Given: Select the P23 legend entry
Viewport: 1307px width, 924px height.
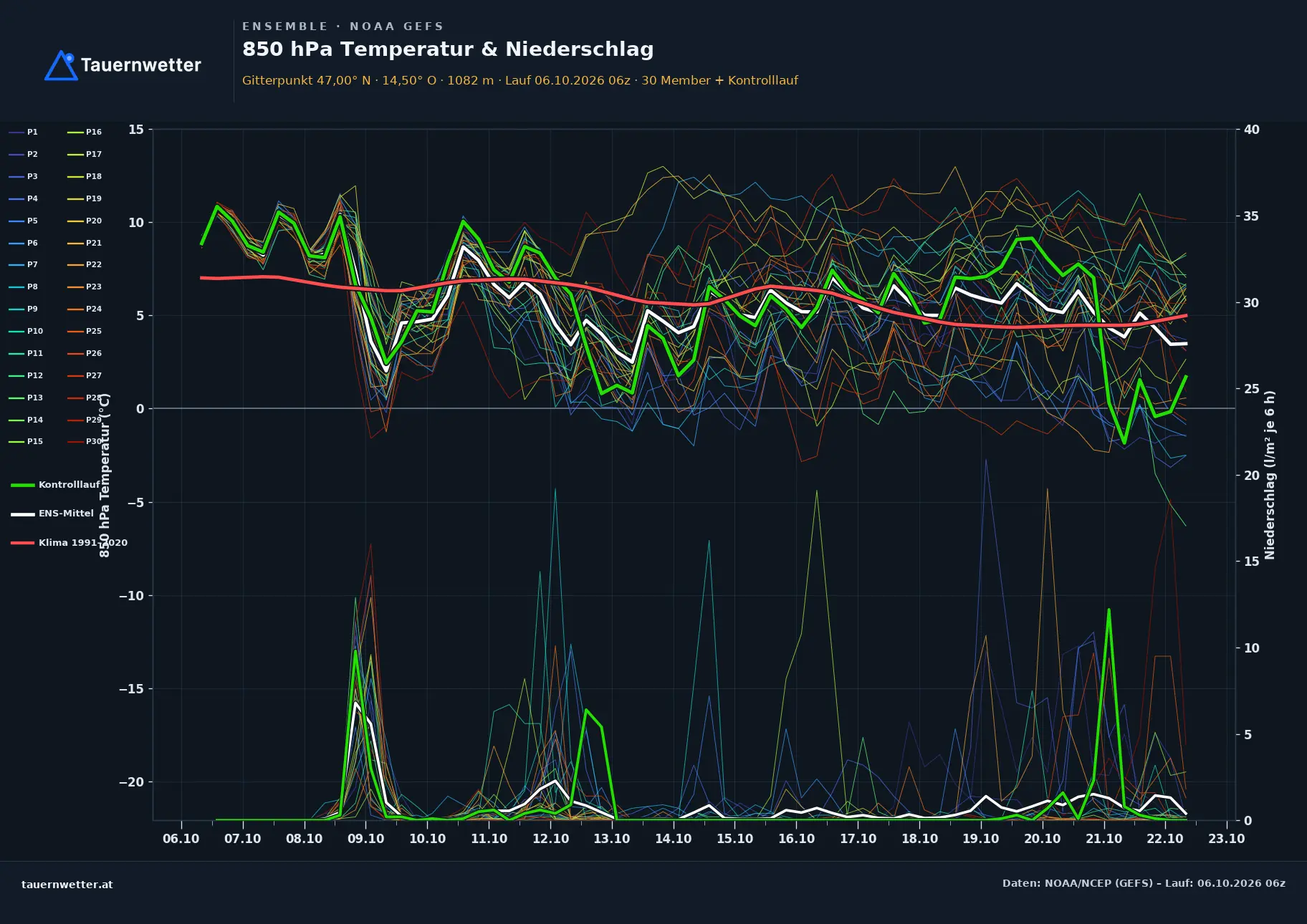Looking at the screenshot, I should tap(85, 287).
